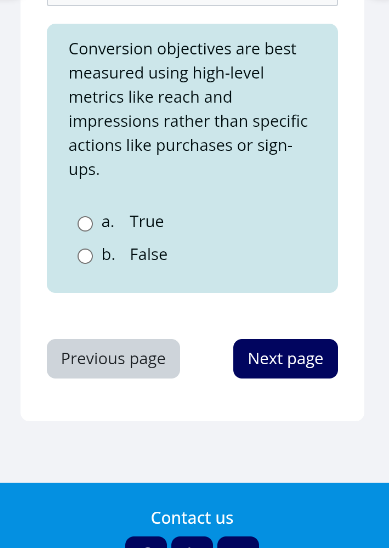Return to the Previous page
Screen dimensions: 389x548
[114, 359]
